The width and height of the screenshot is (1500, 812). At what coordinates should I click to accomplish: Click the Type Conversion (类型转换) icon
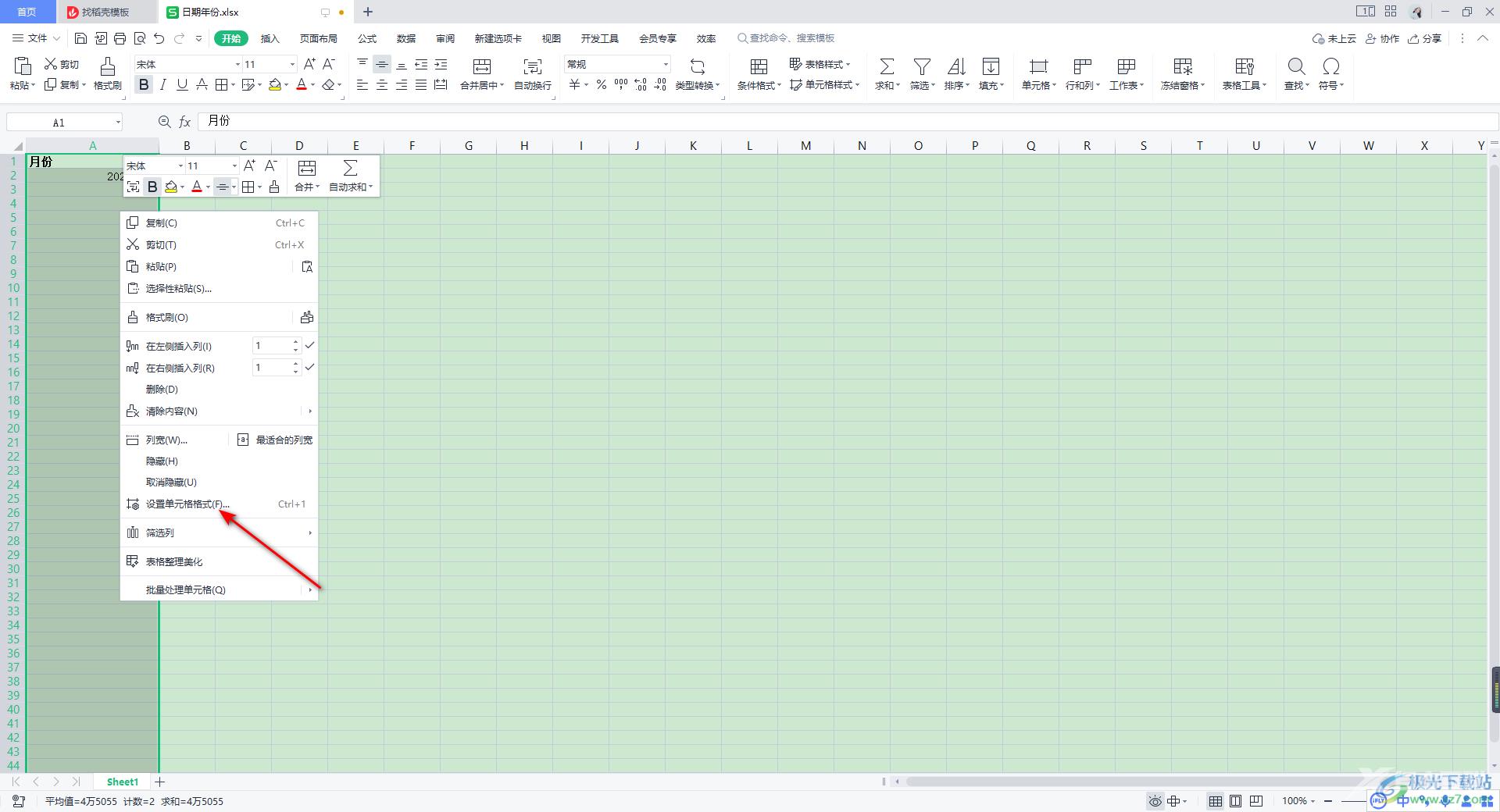point(698,66)
